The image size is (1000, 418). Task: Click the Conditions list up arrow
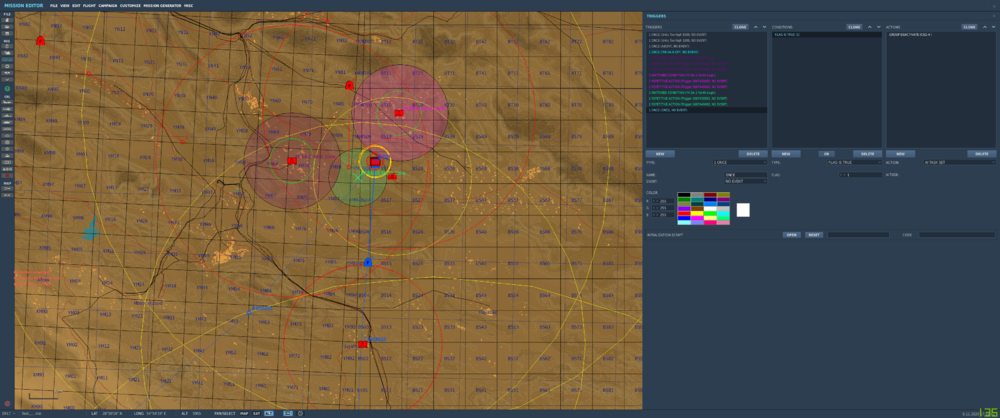tap(869, 27)
